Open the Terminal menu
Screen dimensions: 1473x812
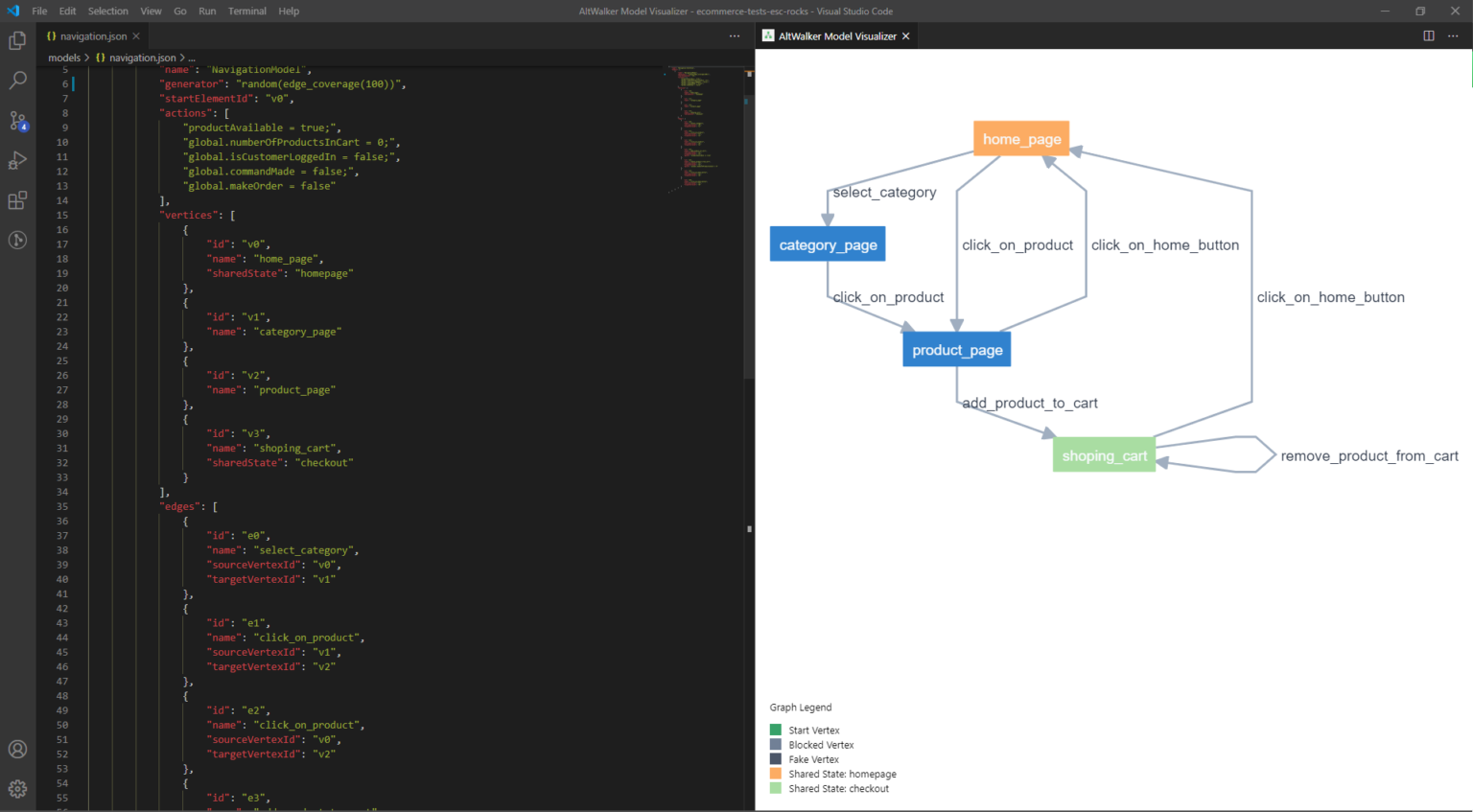(246, 11)
